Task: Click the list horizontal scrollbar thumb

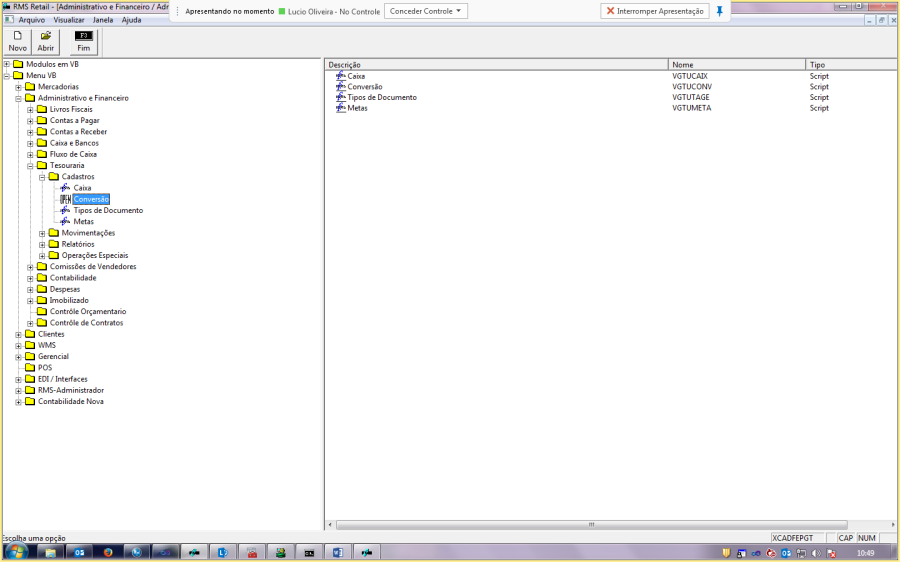Action: tap(592, 525)
